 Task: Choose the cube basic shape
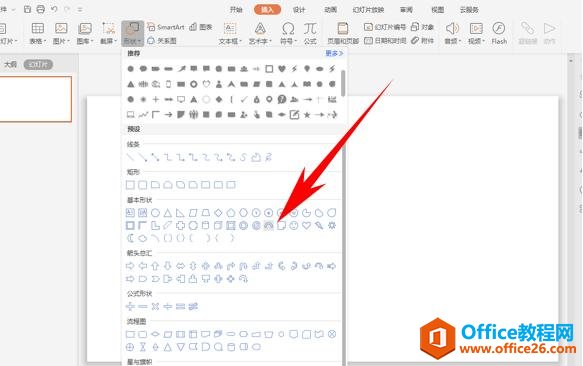[218, 225]
